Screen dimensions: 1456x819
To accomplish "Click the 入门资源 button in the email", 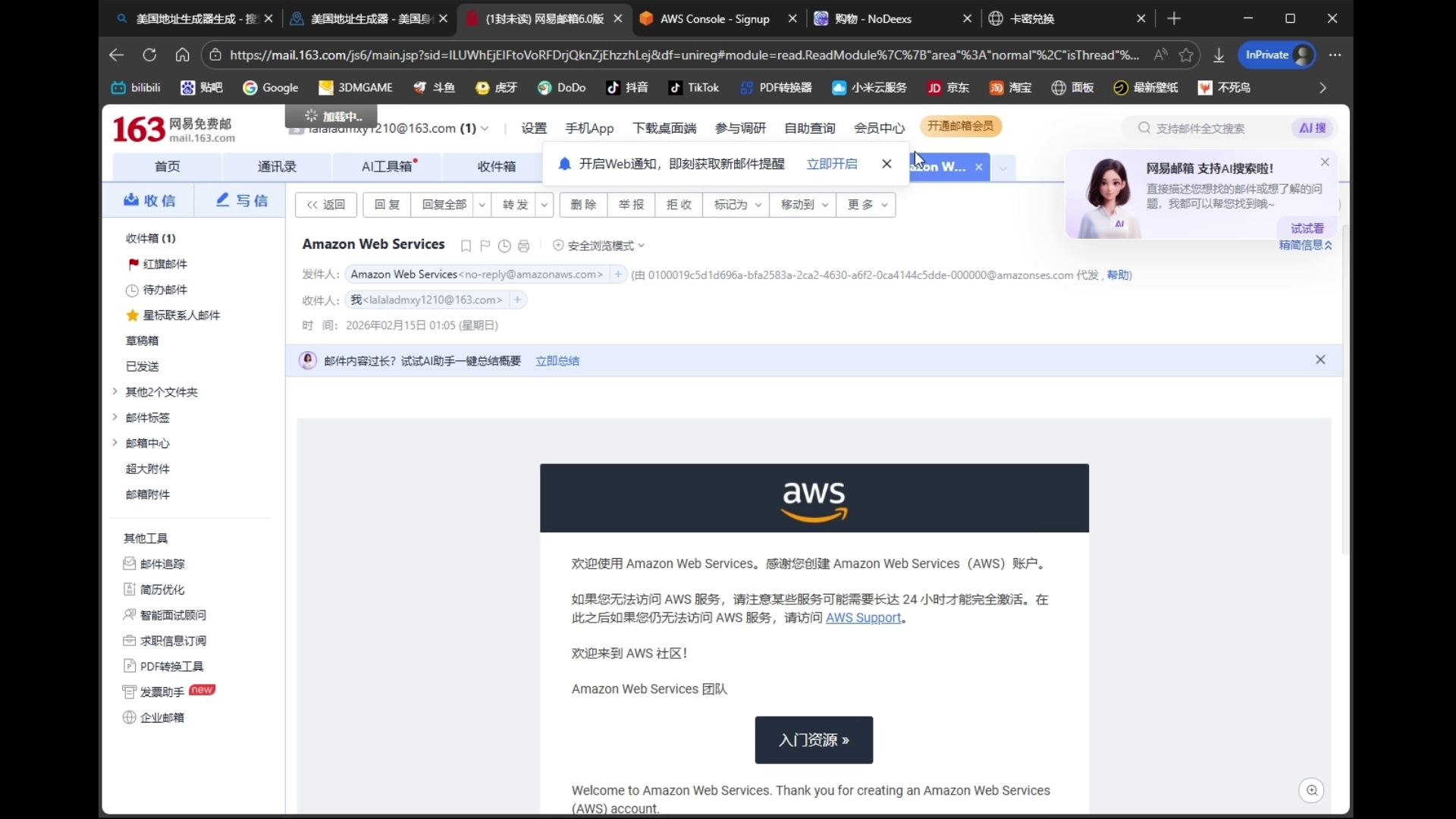I will (814, 740).
